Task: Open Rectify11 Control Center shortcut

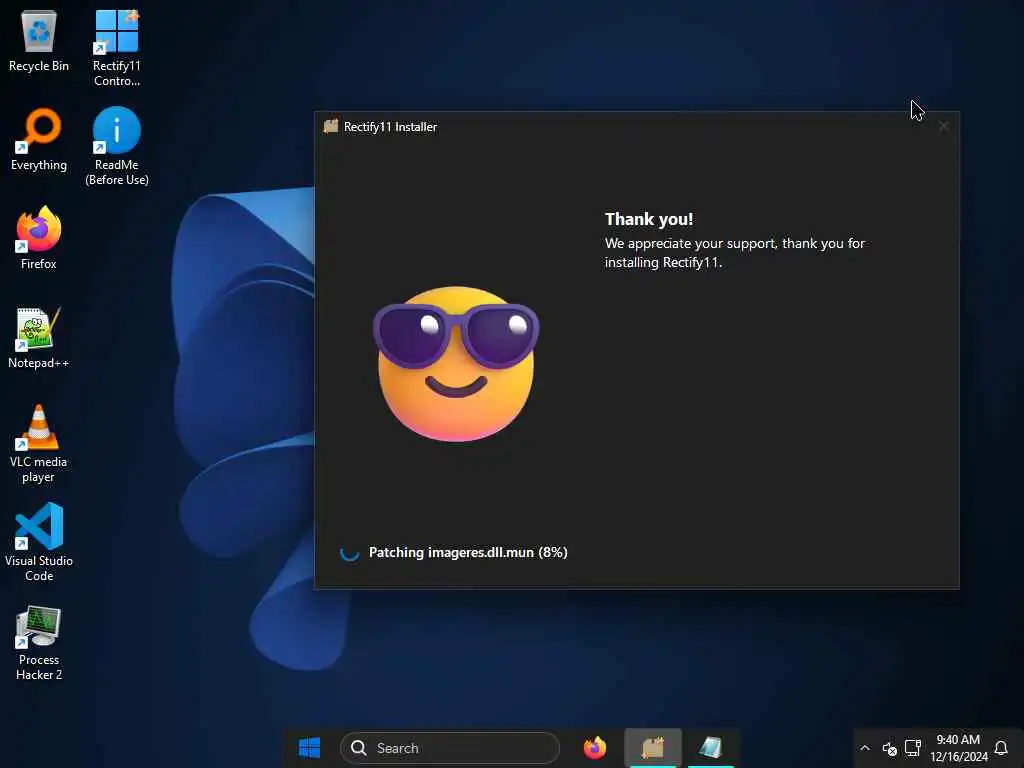Action: point(116,48)
